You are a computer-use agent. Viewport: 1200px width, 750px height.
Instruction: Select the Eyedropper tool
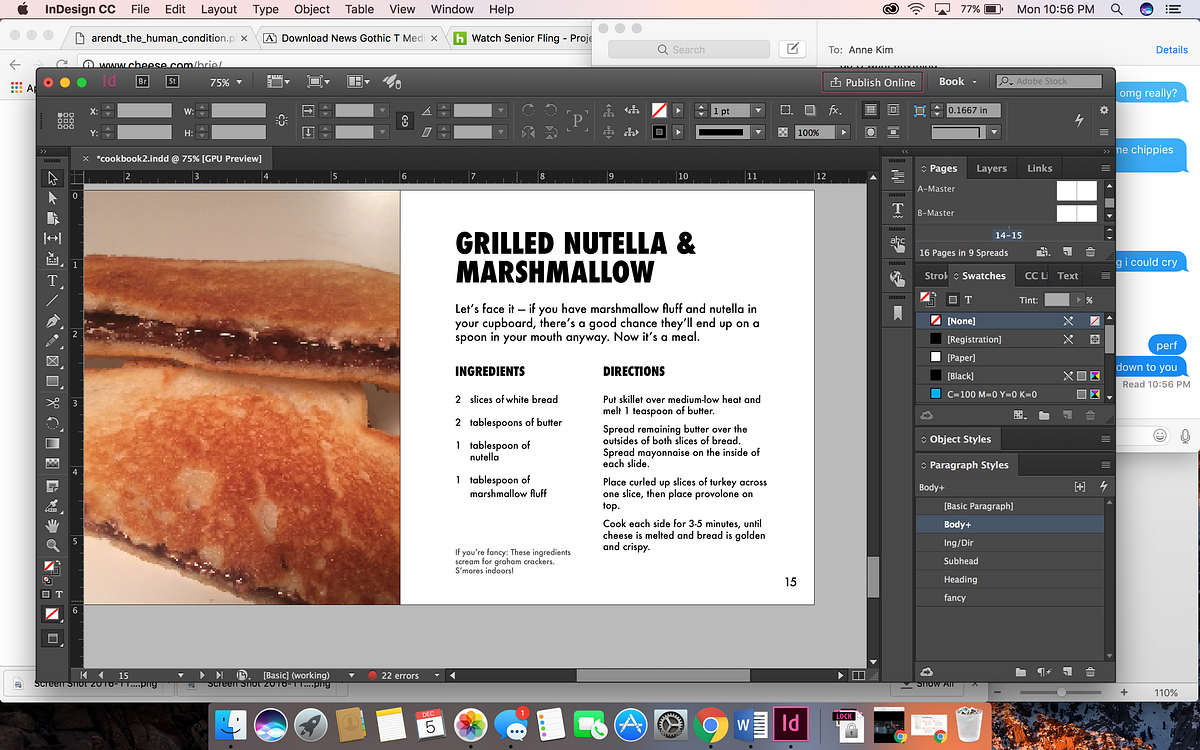coord(53,505)
